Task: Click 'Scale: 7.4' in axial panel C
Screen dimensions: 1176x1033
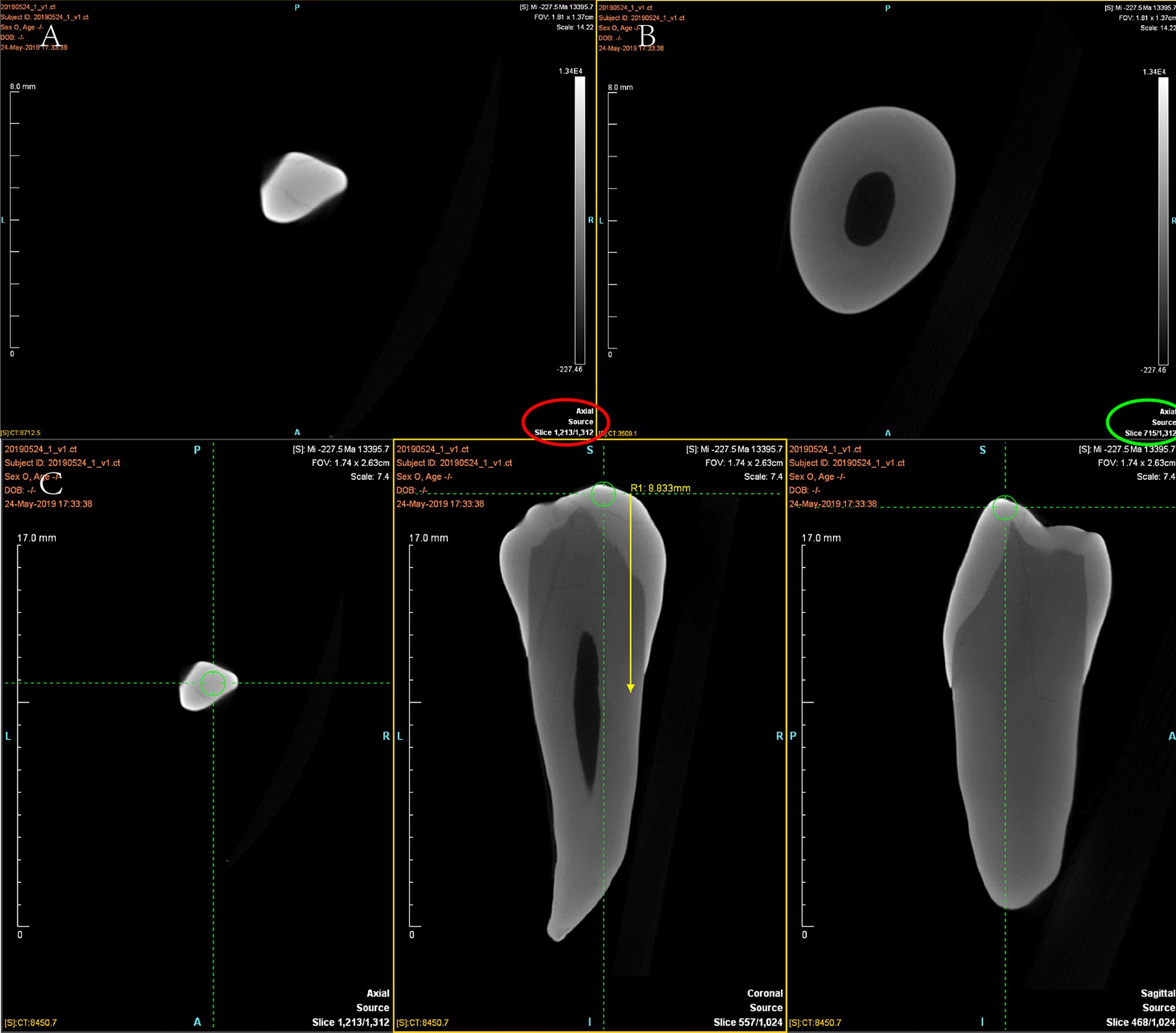Action: [370, 476]
